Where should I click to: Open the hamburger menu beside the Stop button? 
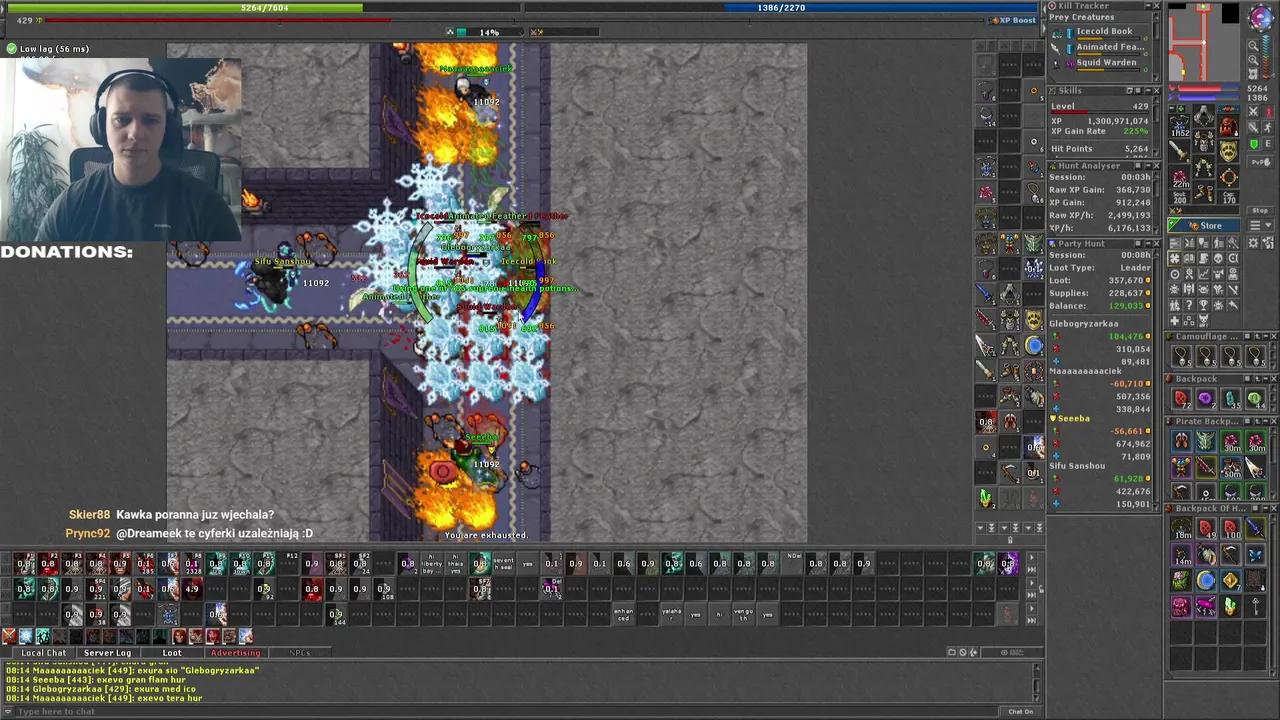pyautogui.click(x=1256, y=225)
